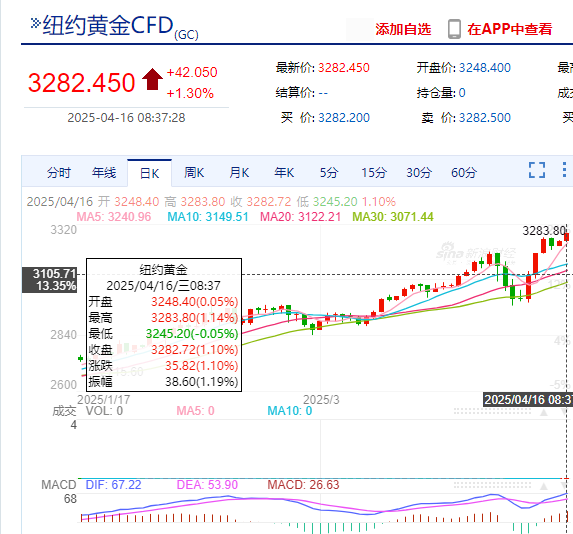The image size is (573, 534).
Task: Click the volume MA10: 0 label
Action: click(x=289, y=411)
